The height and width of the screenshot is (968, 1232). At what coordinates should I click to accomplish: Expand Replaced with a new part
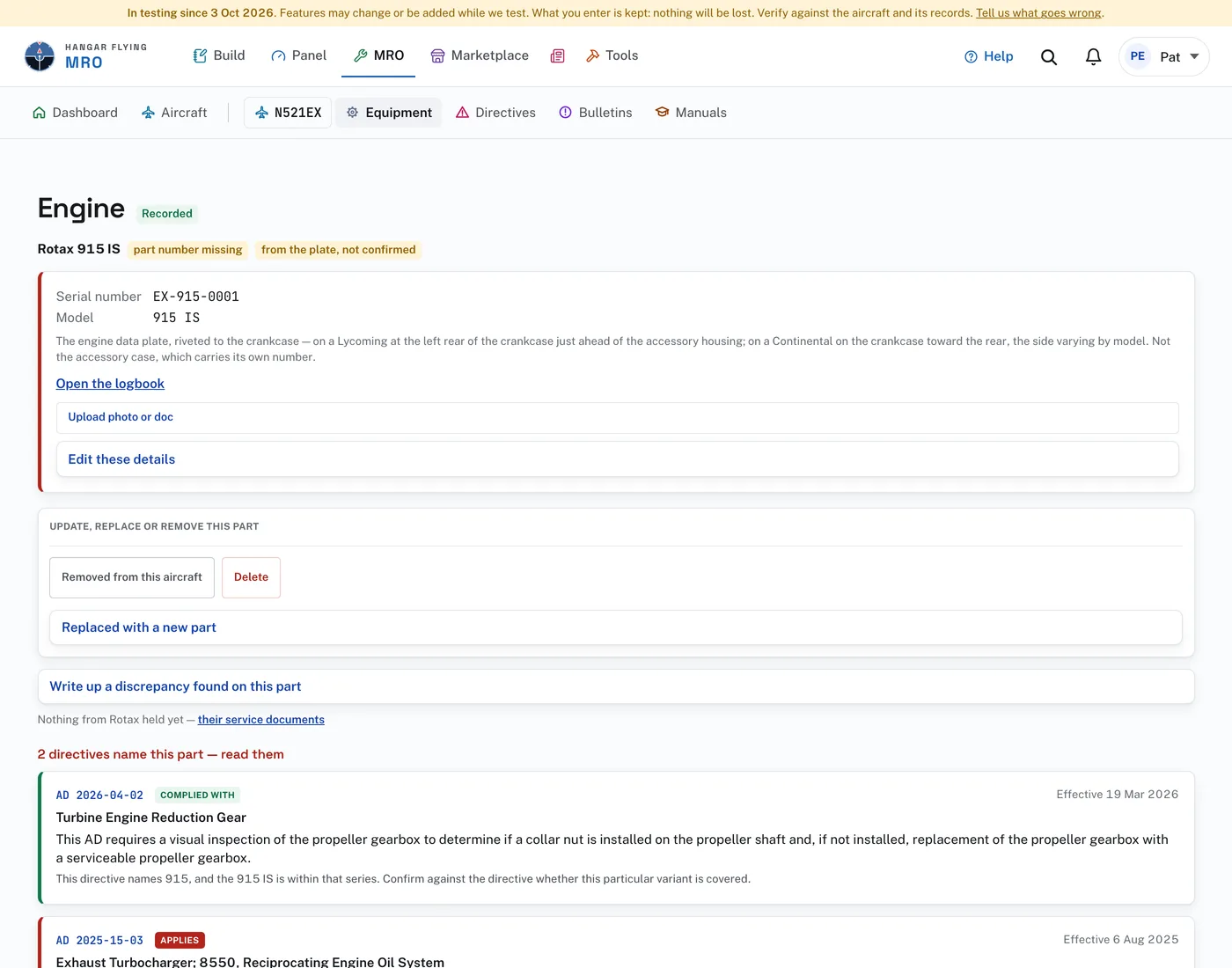coord(615,627)
